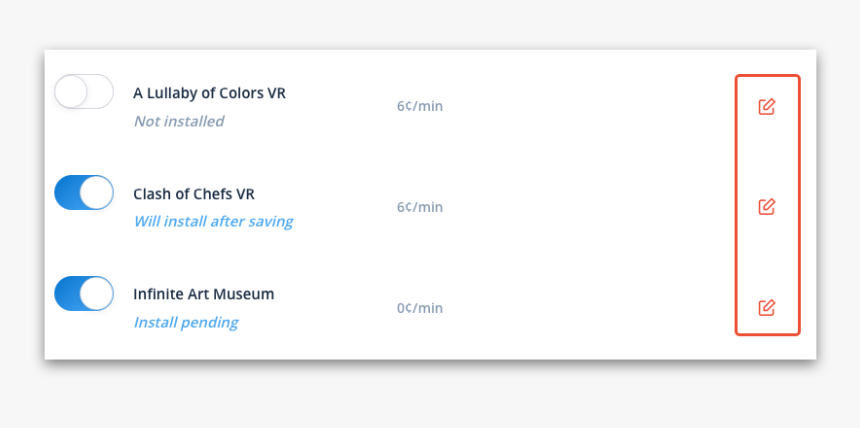This screenshot has height=428, width=860.
Task: Click the gray background below the white card
Action: (430, 395)
